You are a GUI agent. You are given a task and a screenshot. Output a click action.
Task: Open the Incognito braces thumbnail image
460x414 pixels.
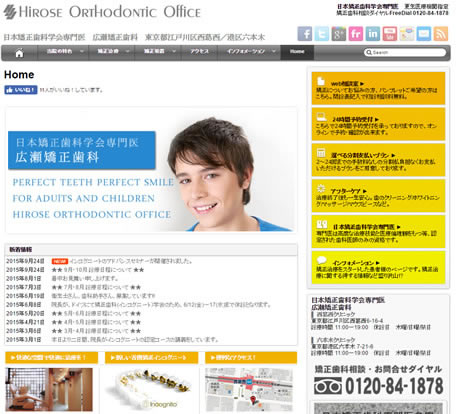pyautogui.click(x=151, y=389)
